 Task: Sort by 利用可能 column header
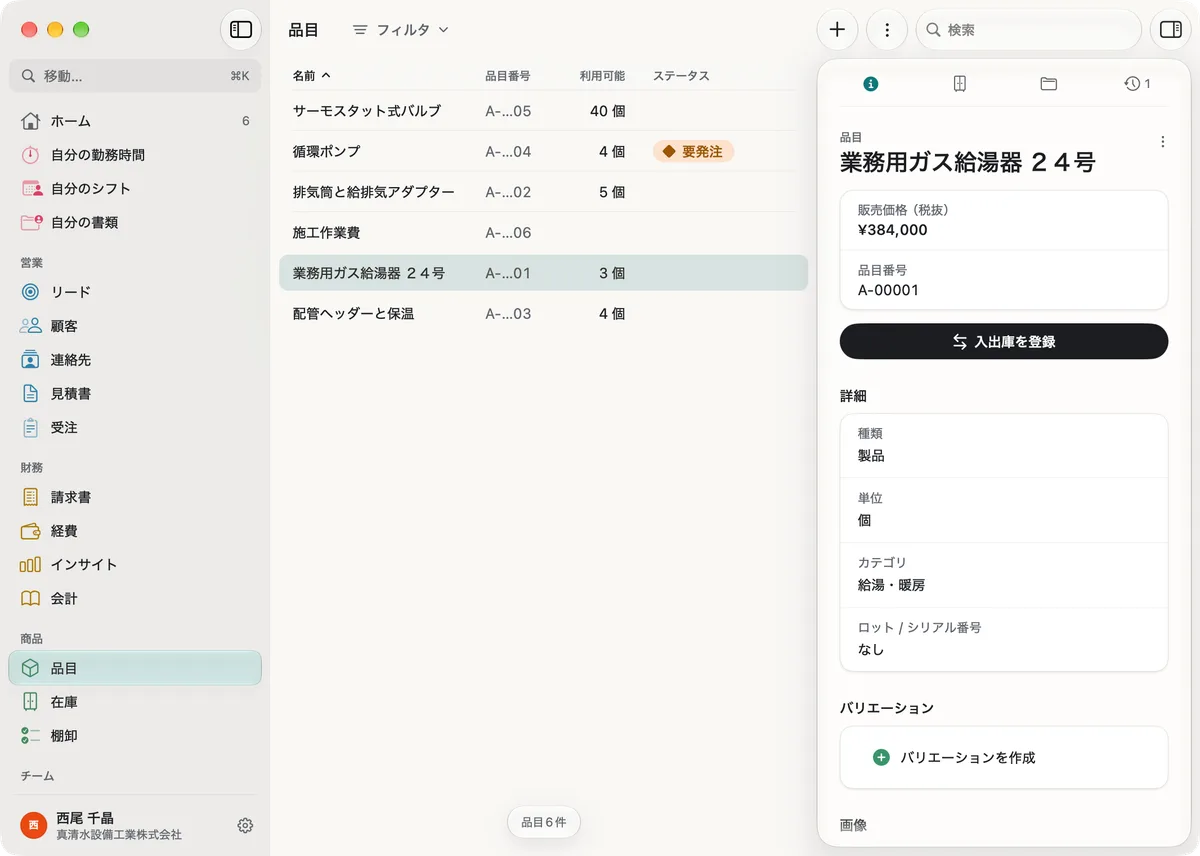[x=603, y=76]
